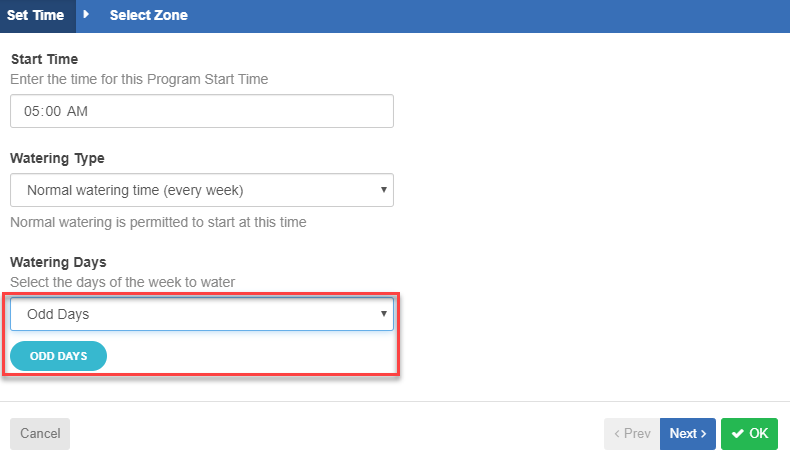Click the arrow icon between Set Time and Select Zone
Screen dimensions: 790x460
click(x=86, y=15)
